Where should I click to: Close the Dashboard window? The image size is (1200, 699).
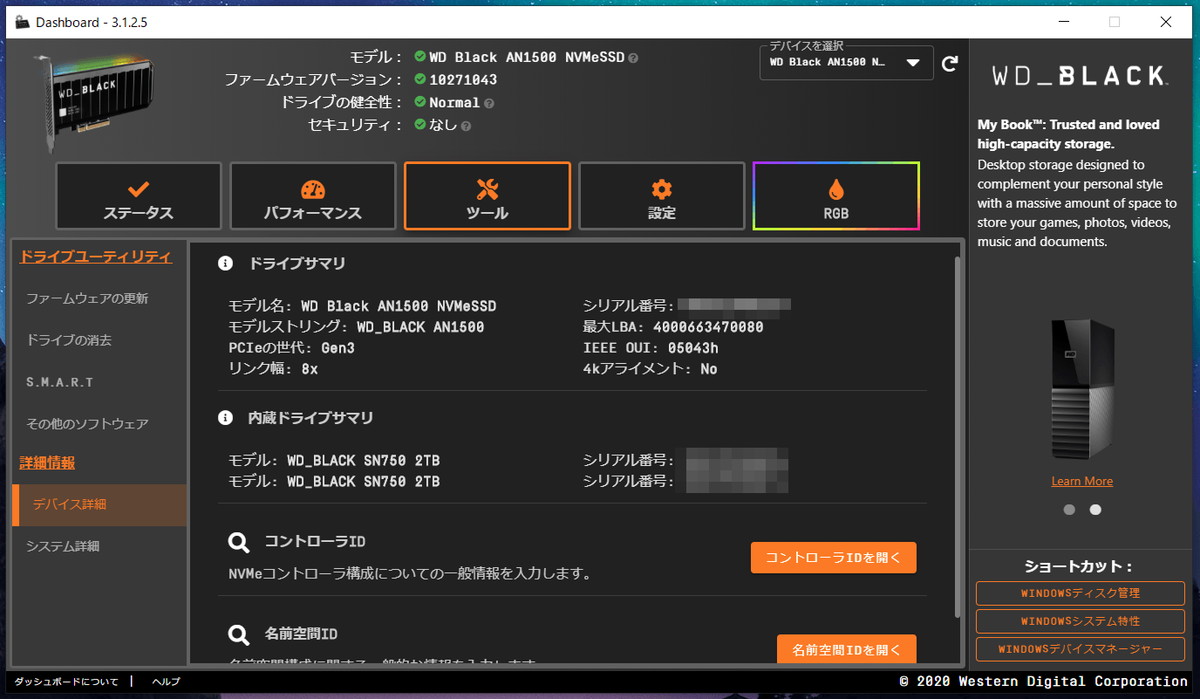(x=1166, y=22)
